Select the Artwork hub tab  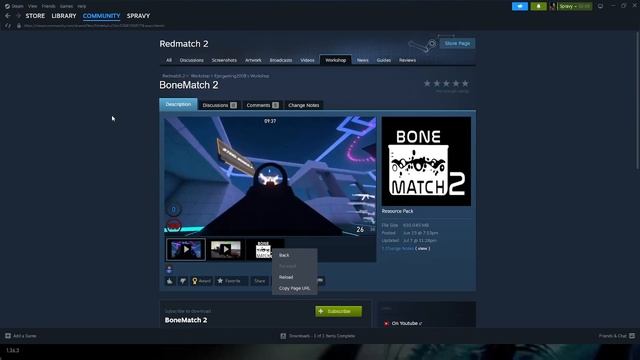253,60
